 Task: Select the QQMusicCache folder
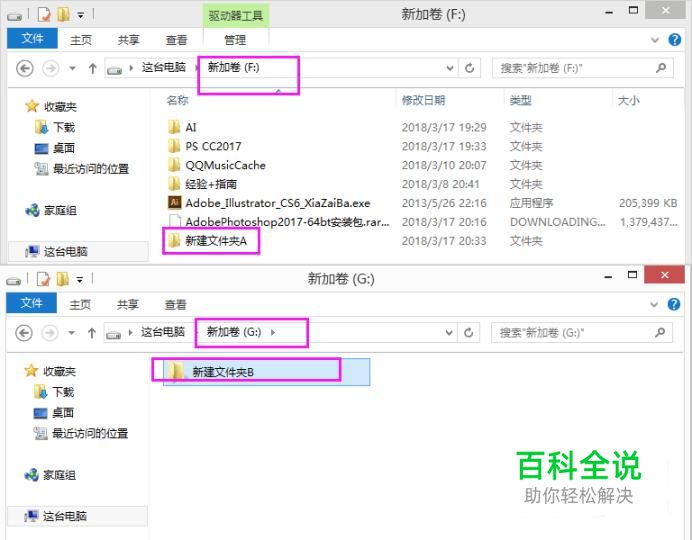click(x=216, y=165)
